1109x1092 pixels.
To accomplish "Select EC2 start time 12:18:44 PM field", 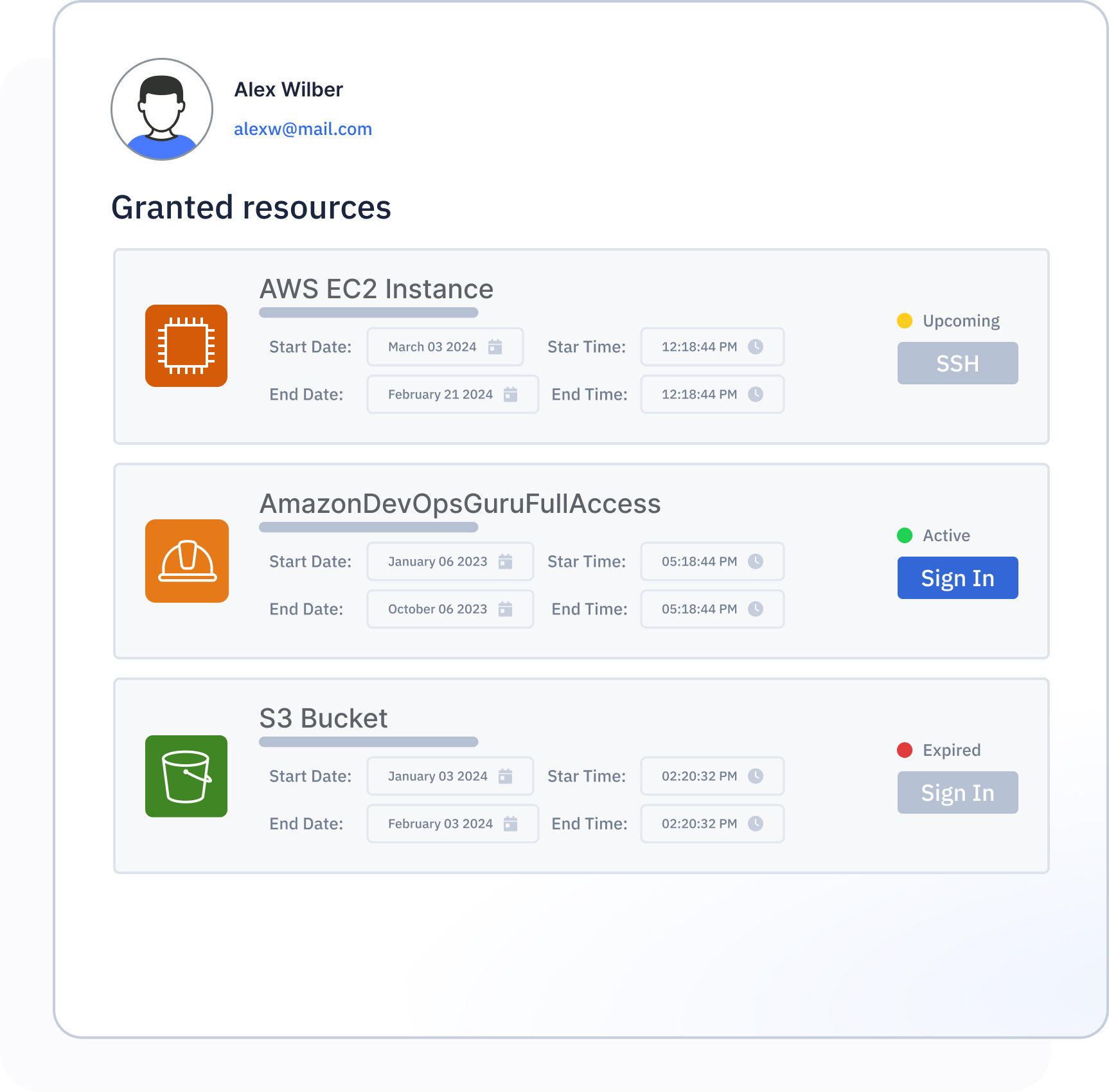I will click(x=712, y=347).
